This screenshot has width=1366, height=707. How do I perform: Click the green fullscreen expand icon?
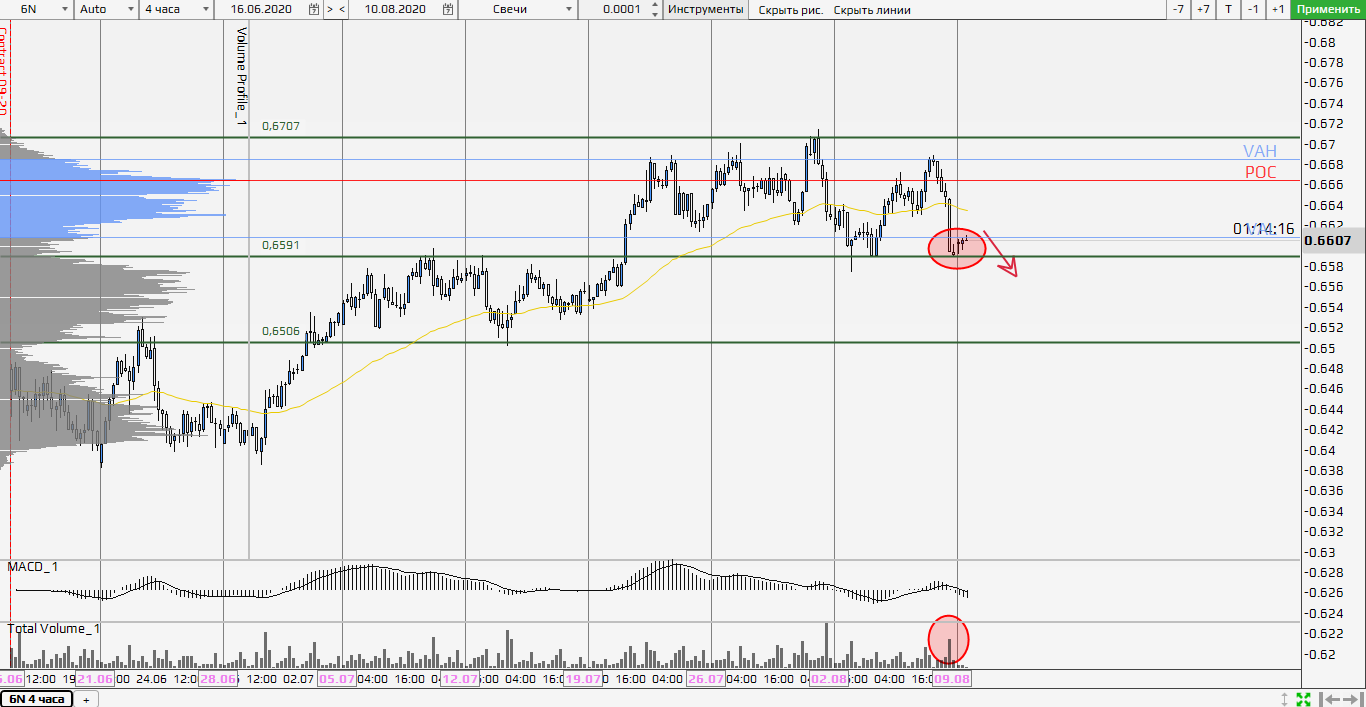(1304, 699)
